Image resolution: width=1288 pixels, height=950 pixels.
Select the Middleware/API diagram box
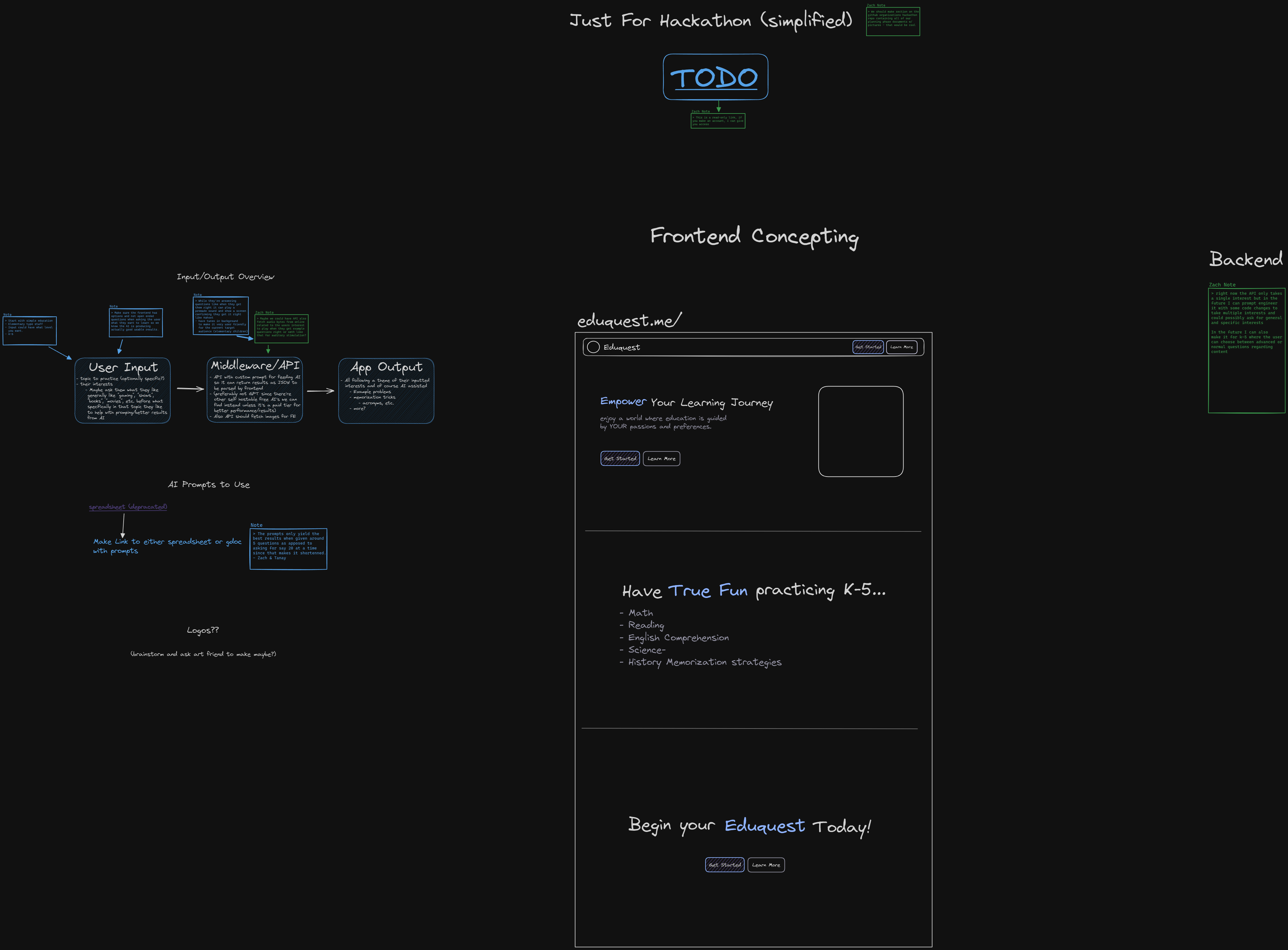(254, 390)
